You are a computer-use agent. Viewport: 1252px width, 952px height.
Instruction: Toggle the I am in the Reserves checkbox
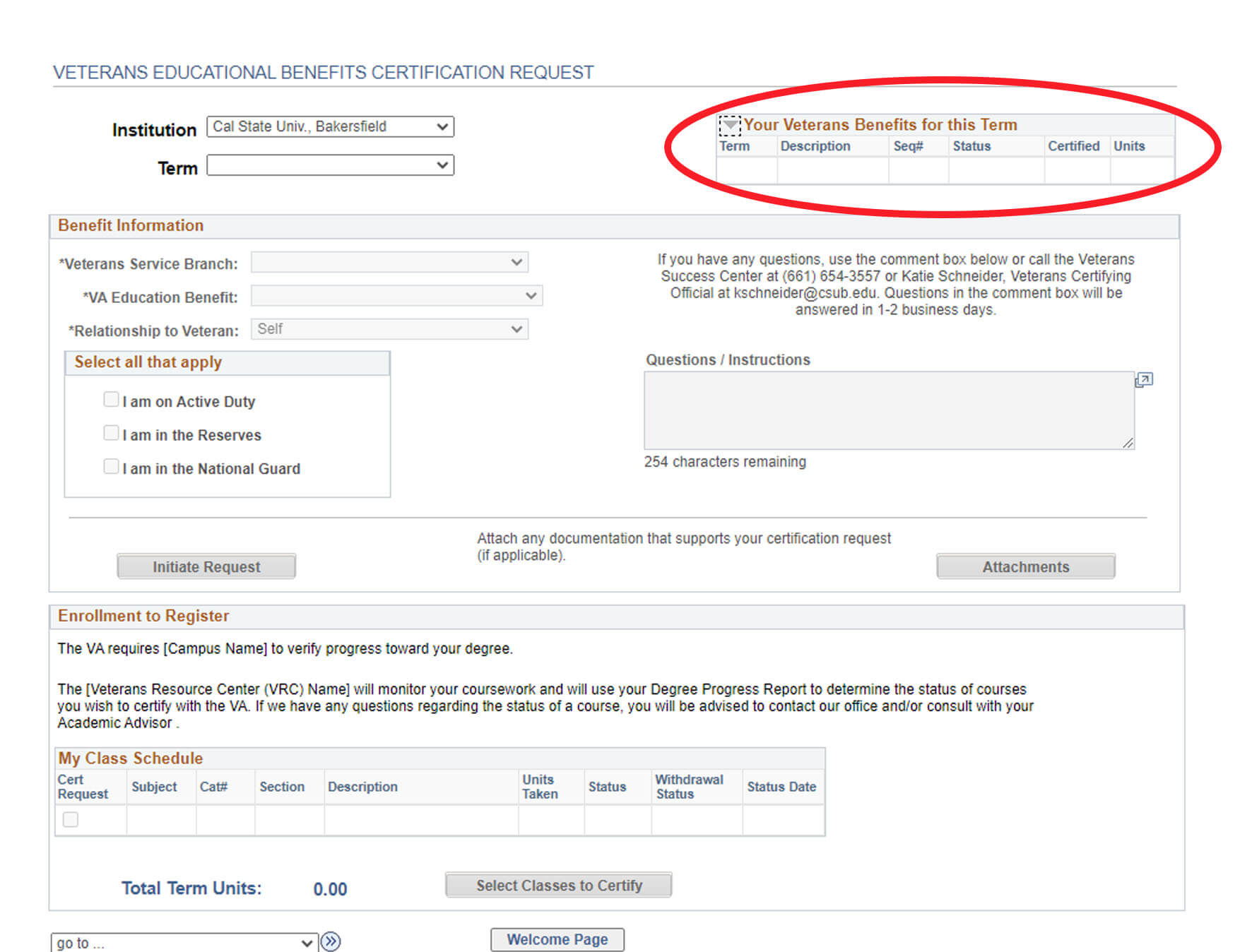pos(111,433)
